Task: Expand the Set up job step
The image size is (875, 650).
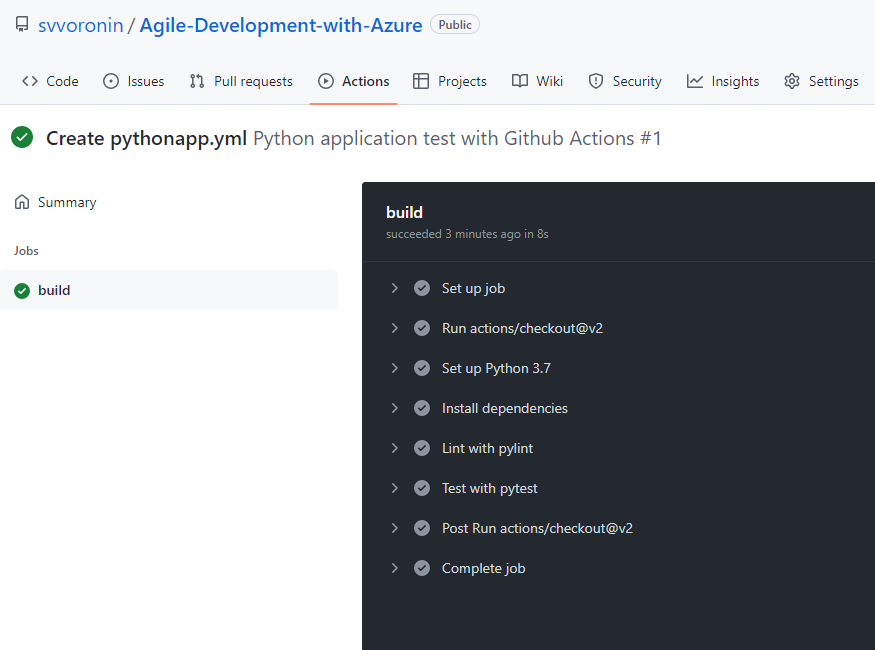Action: tap(395, 288)
